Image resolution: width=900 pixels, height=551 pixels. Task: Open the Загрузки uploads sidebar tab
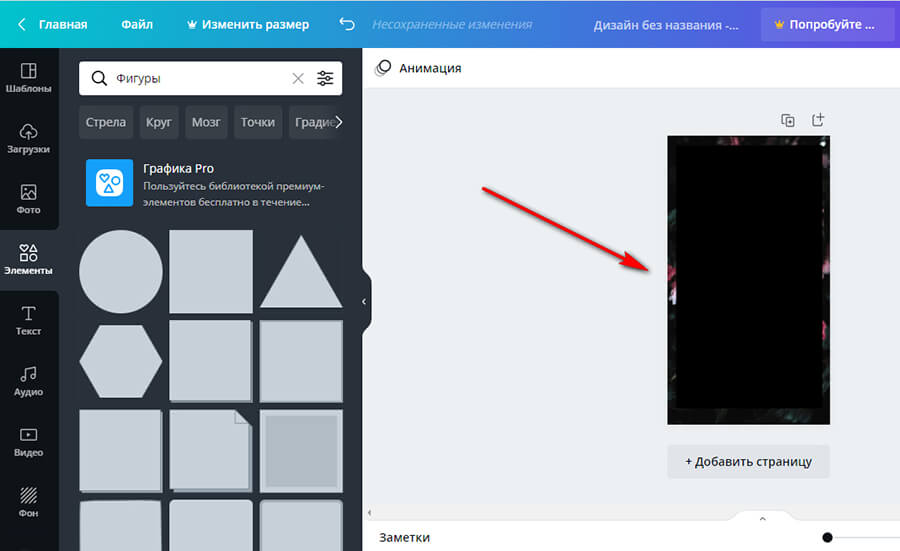click(29, 139)
